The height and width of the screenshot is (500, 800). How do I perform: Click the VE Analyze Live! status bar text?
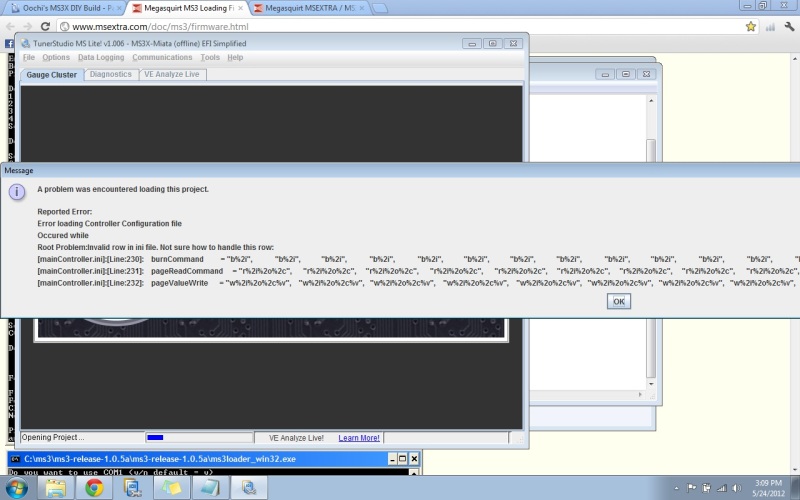296,438
